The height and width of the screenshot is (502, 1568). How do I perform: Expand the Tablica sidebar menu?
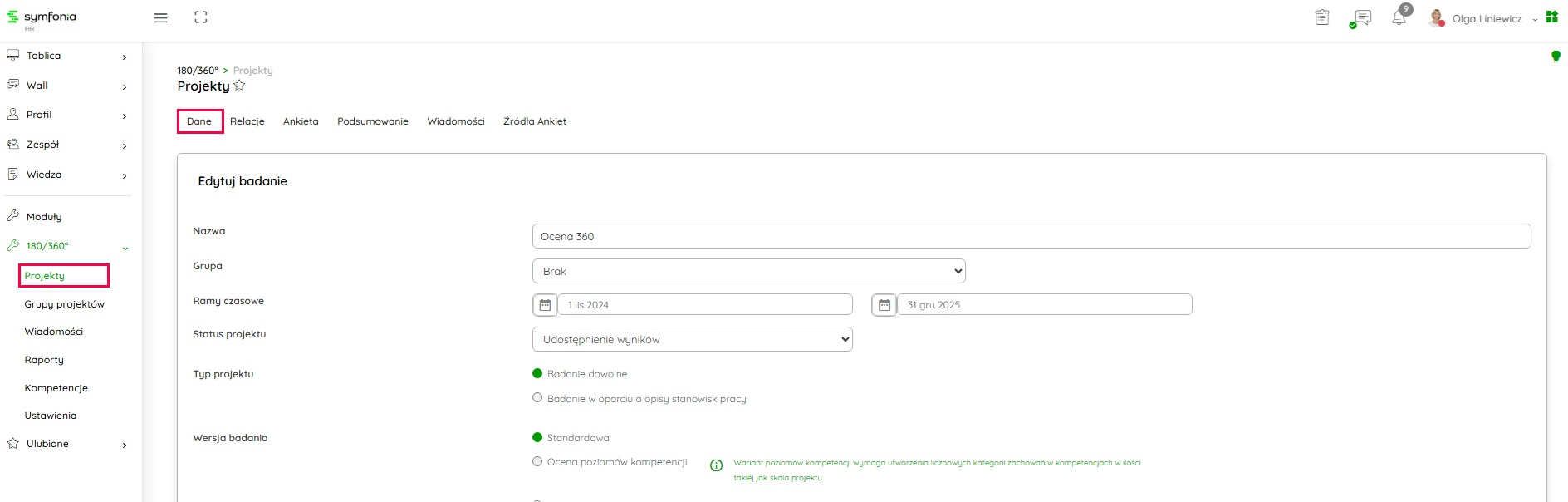(66, 56)
